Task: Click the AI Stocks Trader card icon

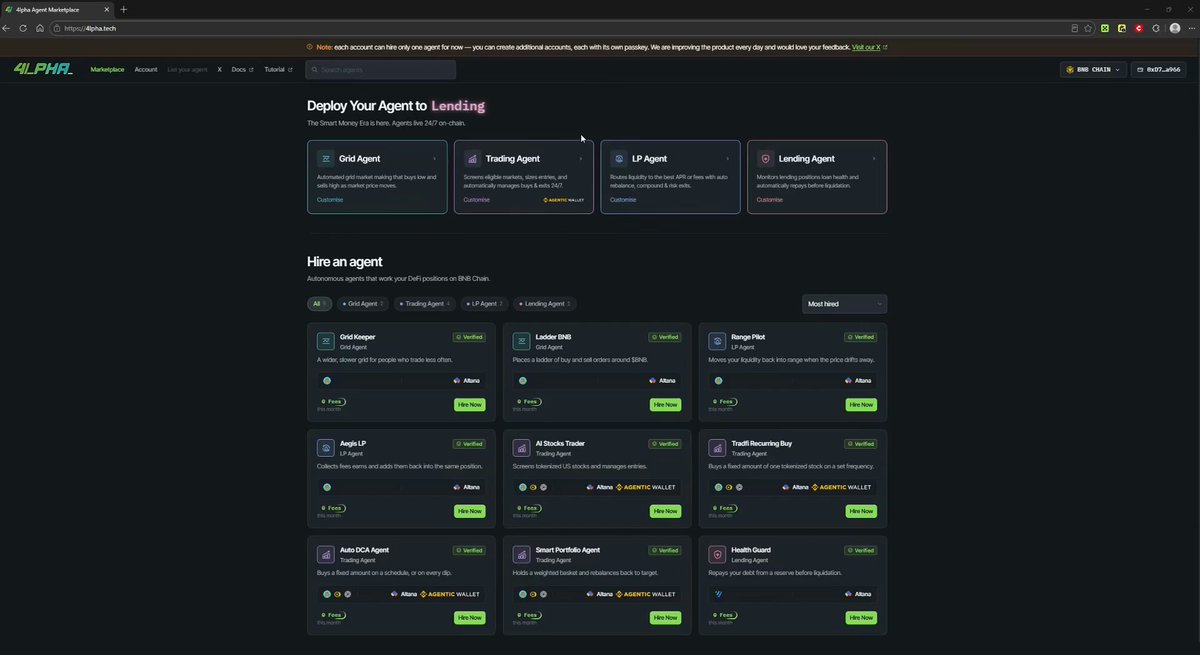Action: [x=521, y=447]
